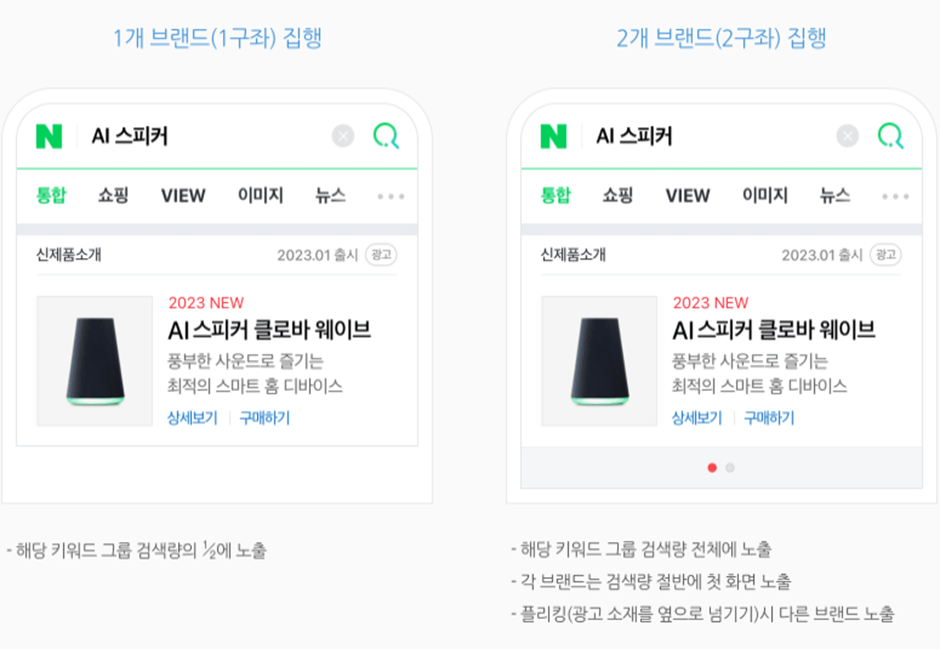Viewport: 940px width, 649px height.
Task: Switch to 뉴스 tab in right mockup
Action: click(835, 195)
